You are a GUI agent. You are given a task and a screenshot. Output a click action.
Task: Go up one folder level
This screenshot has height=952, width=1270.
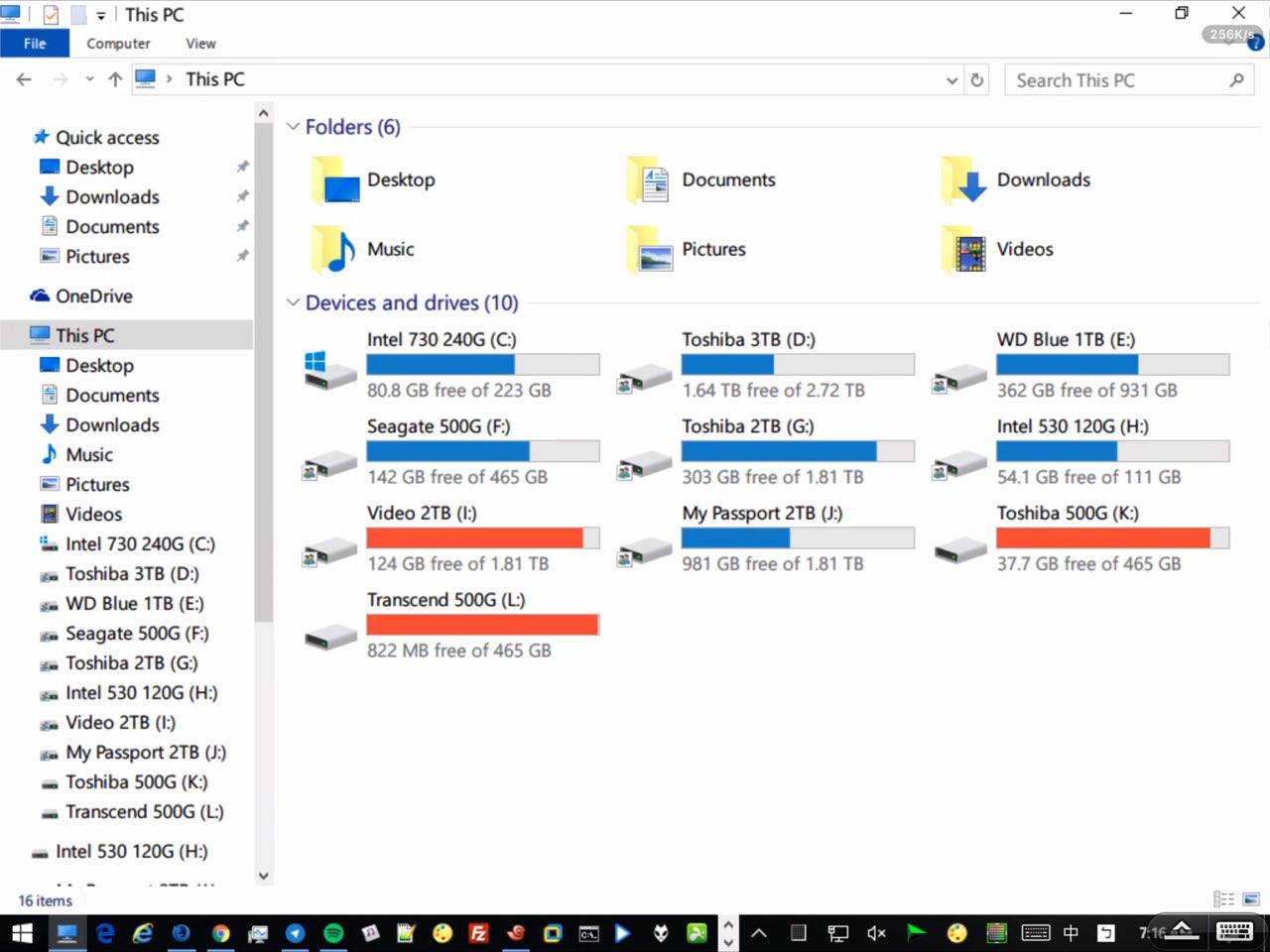pyautogui.click(x=115, y=79)
